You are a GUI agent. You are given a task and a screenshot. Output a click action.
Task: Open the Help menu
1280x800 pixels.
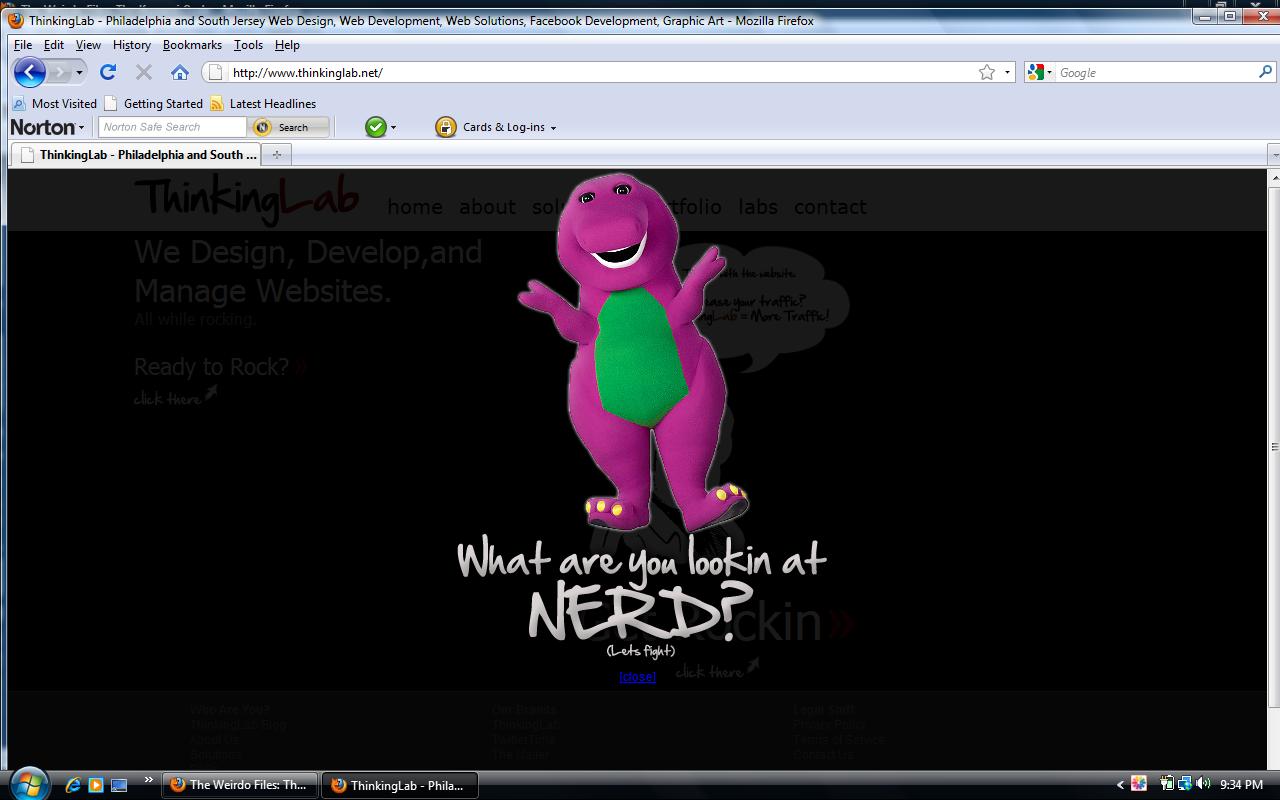click(x=287, y=45)
